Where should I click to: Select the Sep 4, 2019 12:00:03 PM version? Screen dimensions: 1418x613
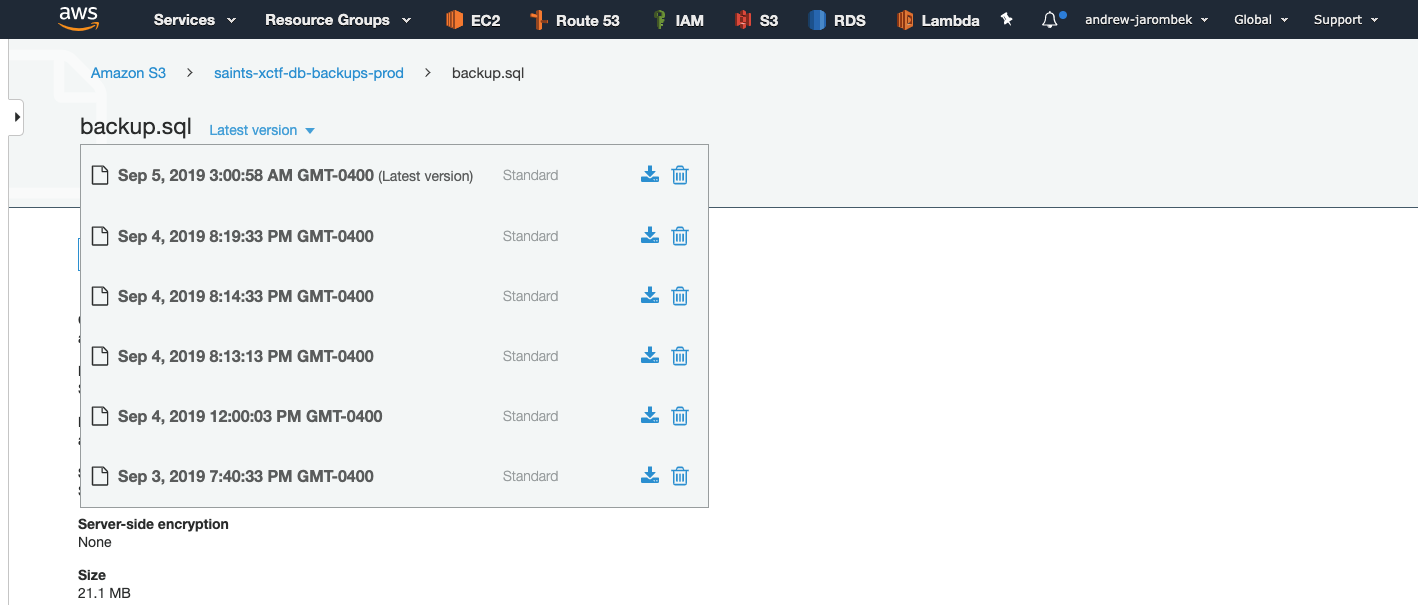(250, 416)
